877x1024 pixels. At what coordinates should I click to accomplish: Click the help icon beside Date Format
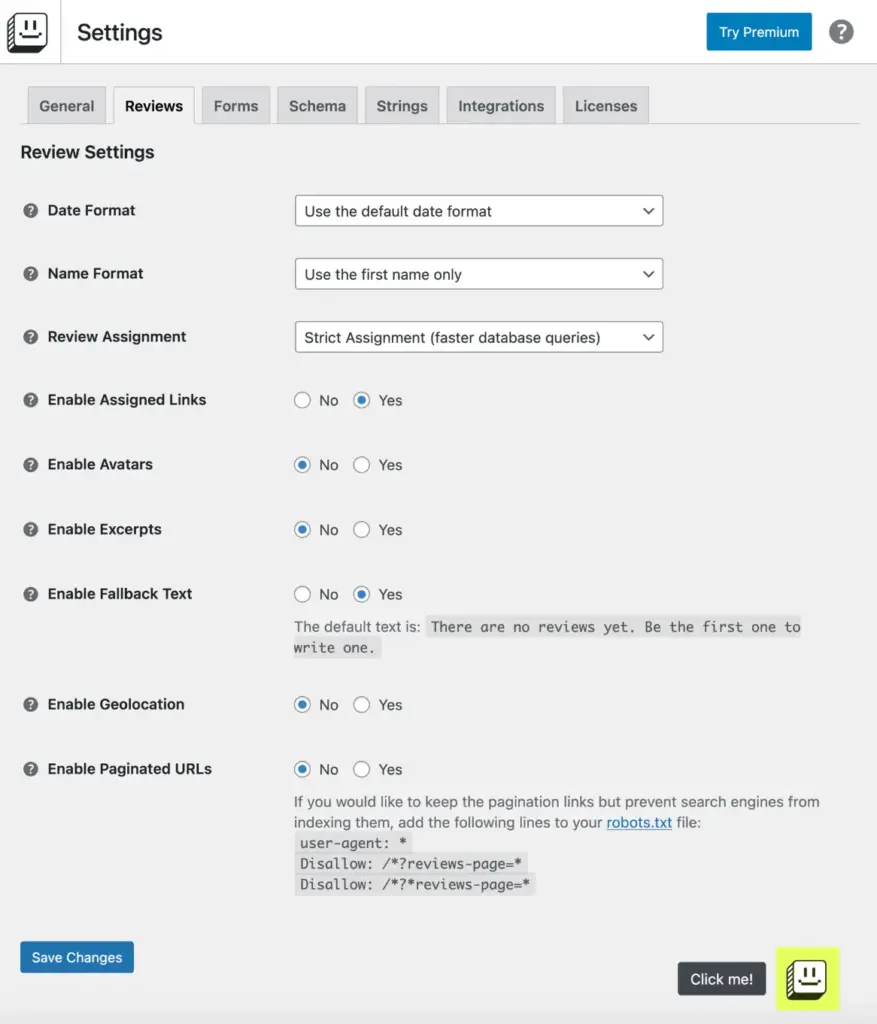click(x=29, y=210)
